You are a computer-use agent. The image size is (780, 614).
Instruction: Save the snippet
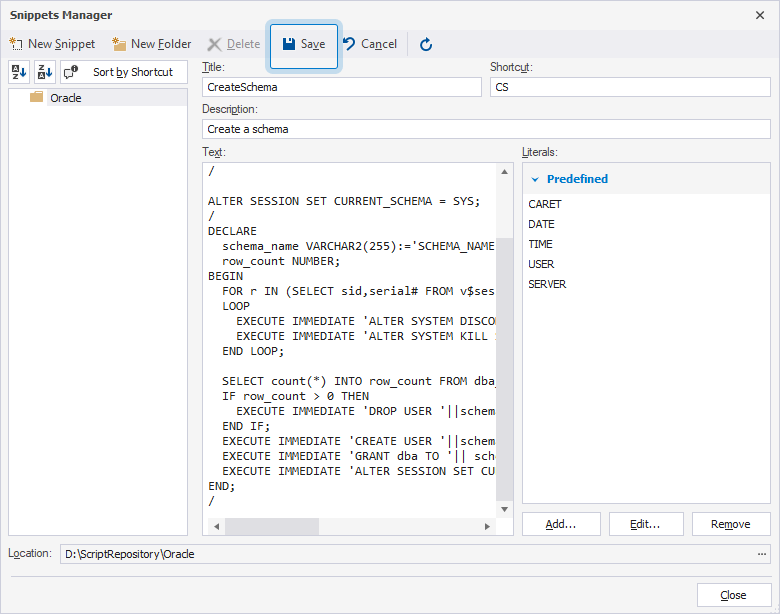[x=304, y=44]
